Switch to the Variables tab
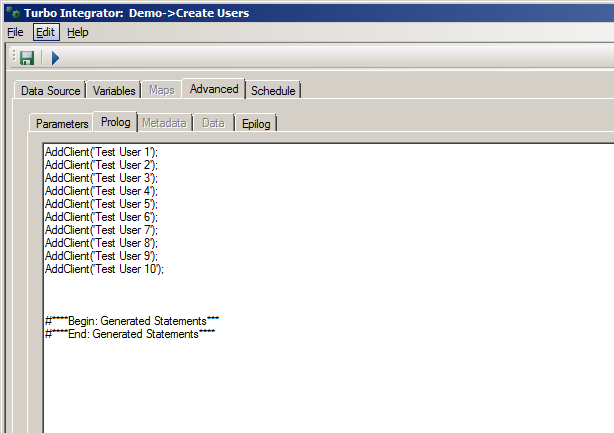The image size is (614, 433). 114,90
